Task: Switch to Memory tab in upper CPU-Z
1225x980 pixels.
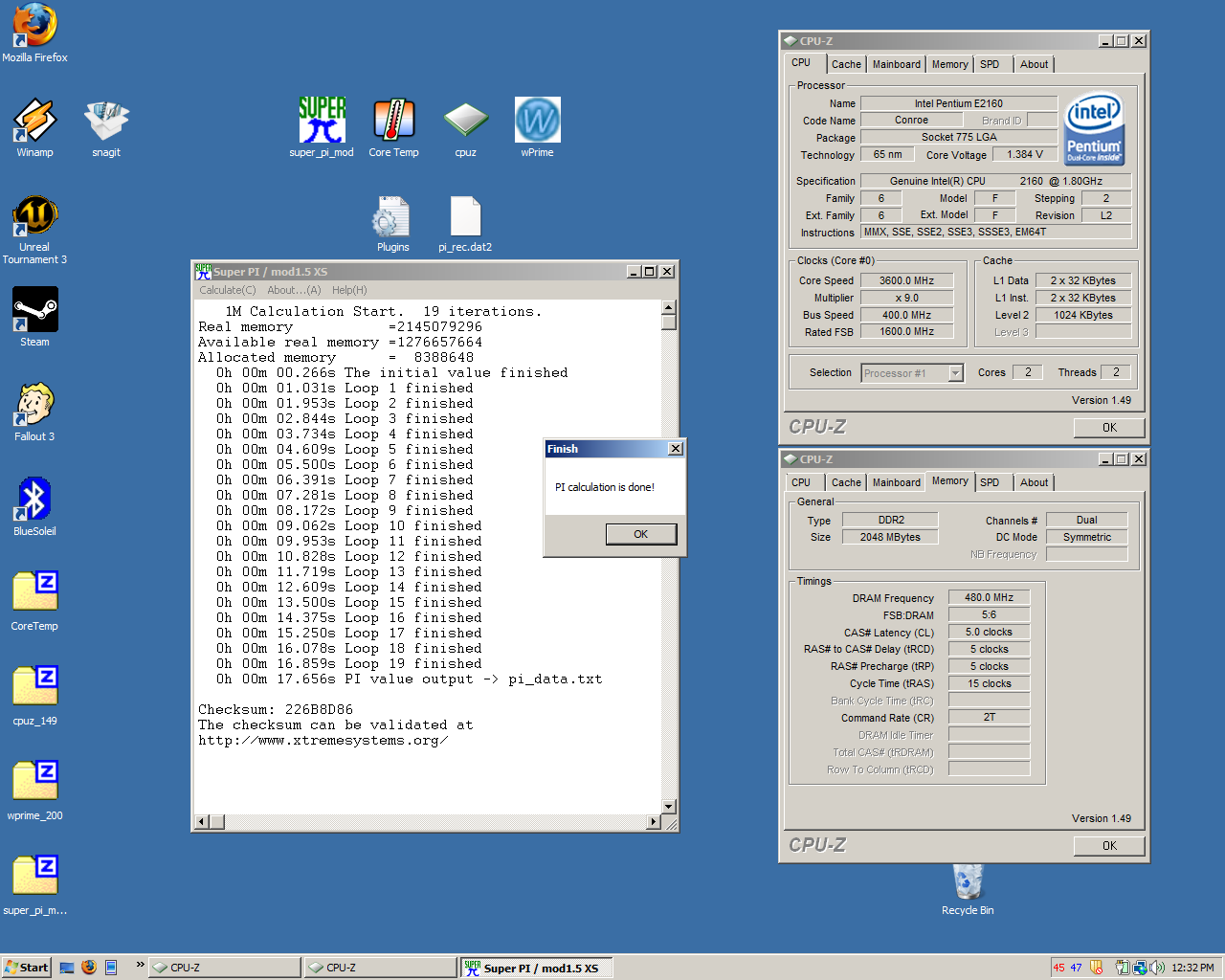Action: 950,64
